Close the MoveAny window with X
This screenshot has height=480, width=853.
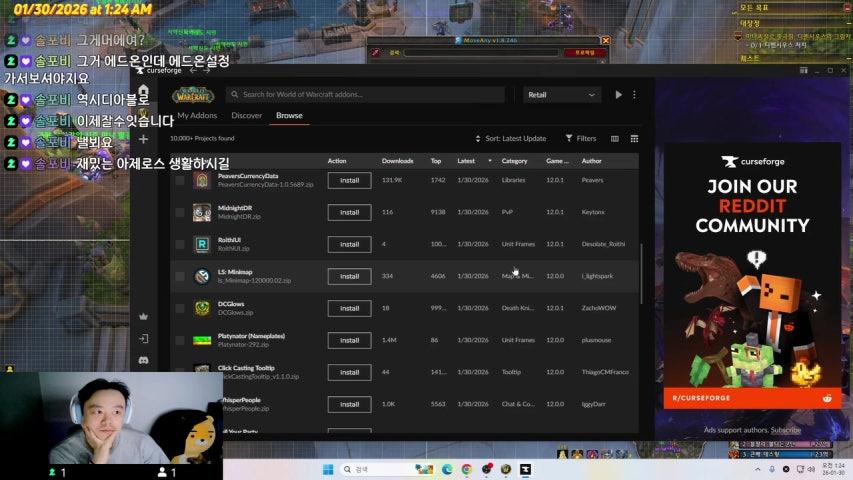pos(605,40)
